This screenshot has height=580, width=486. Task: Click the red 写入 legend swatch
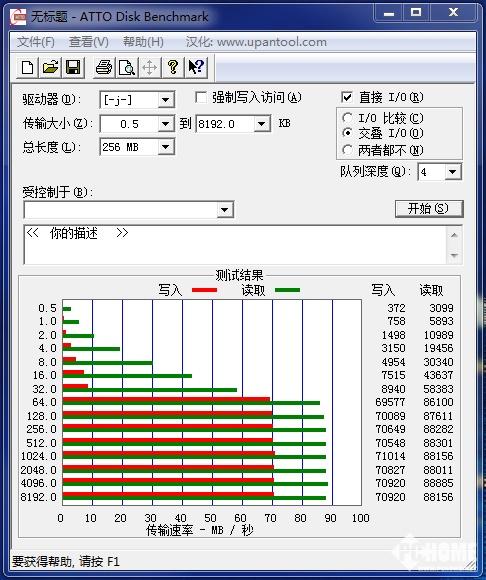click(x=205, y=290)
